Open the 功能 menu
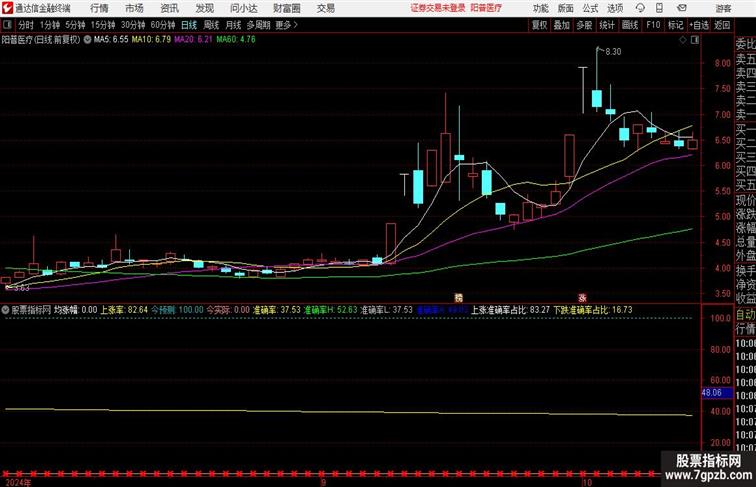 (x=540, y=8)
